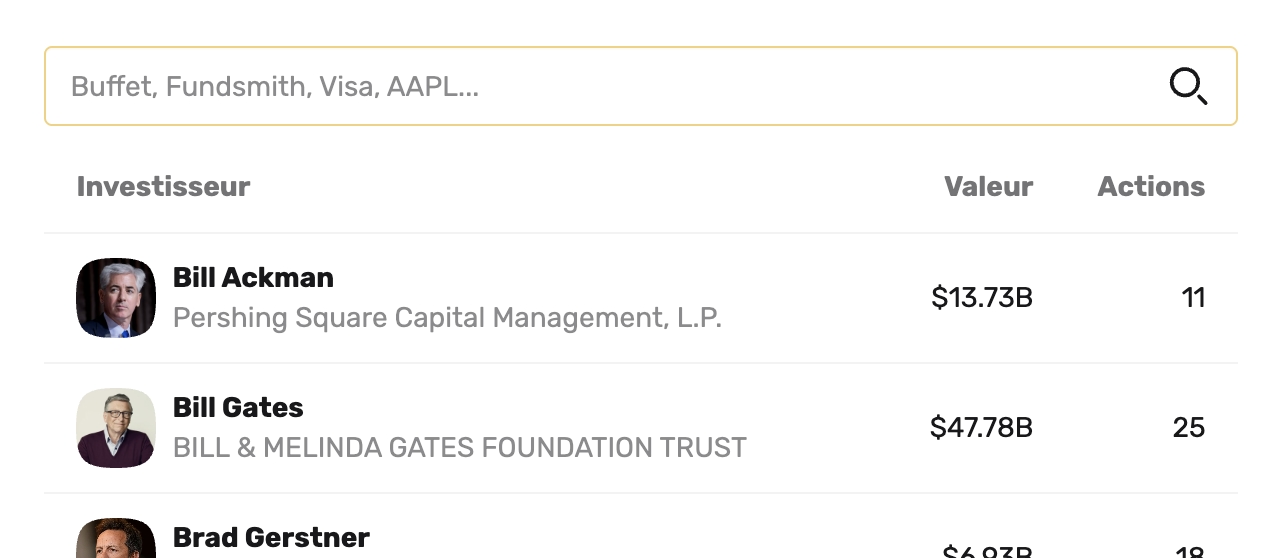
Task: Sort by the Valeur column header
Action: point(988,187)
